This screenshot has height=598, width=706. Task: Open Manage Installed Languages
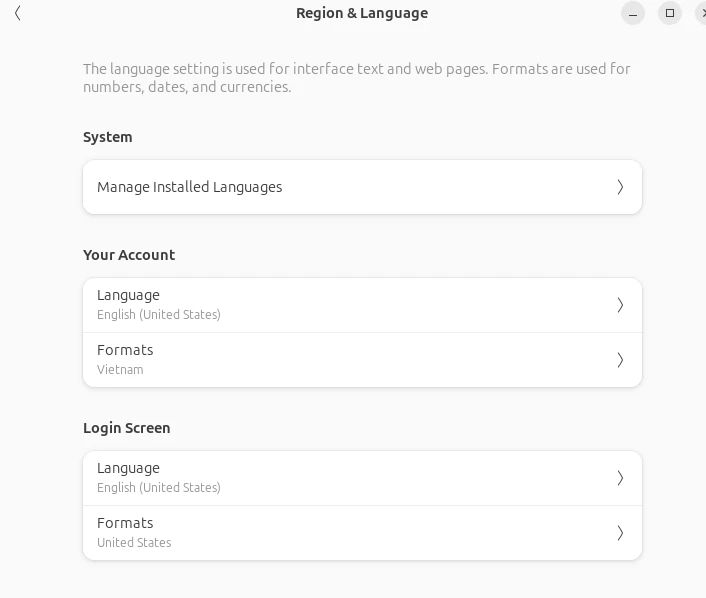(x=190, y=187)
